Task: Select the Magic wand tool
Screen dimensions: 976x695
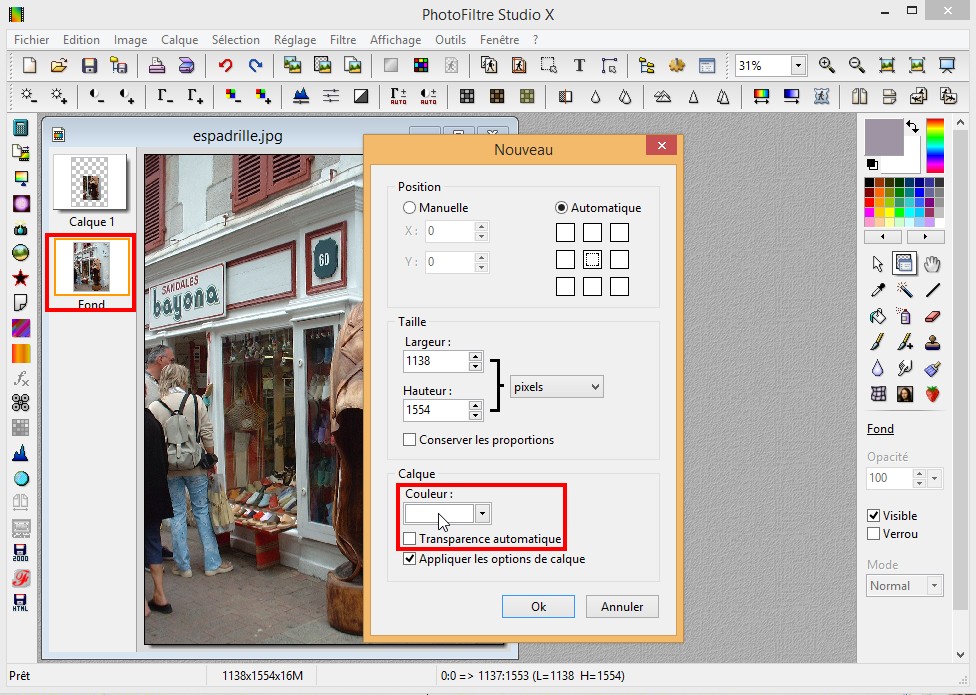Action: click(904, 290)
